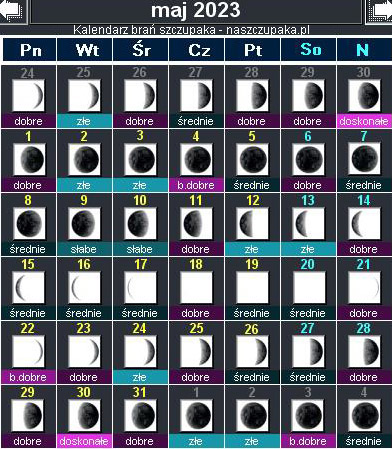Screen dimensions: 392x449
Task: Open the full moon icon on May 19
Action: (x=252, y=287)
